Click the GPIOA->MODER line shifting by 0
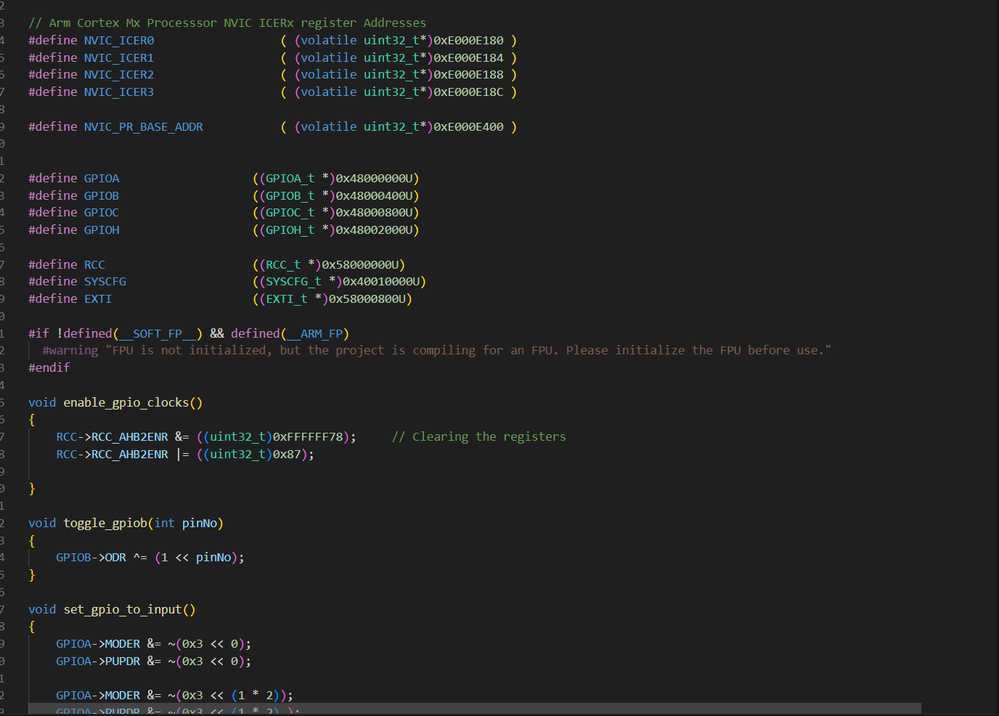The image size is (999, 716). tap(154, 644)
